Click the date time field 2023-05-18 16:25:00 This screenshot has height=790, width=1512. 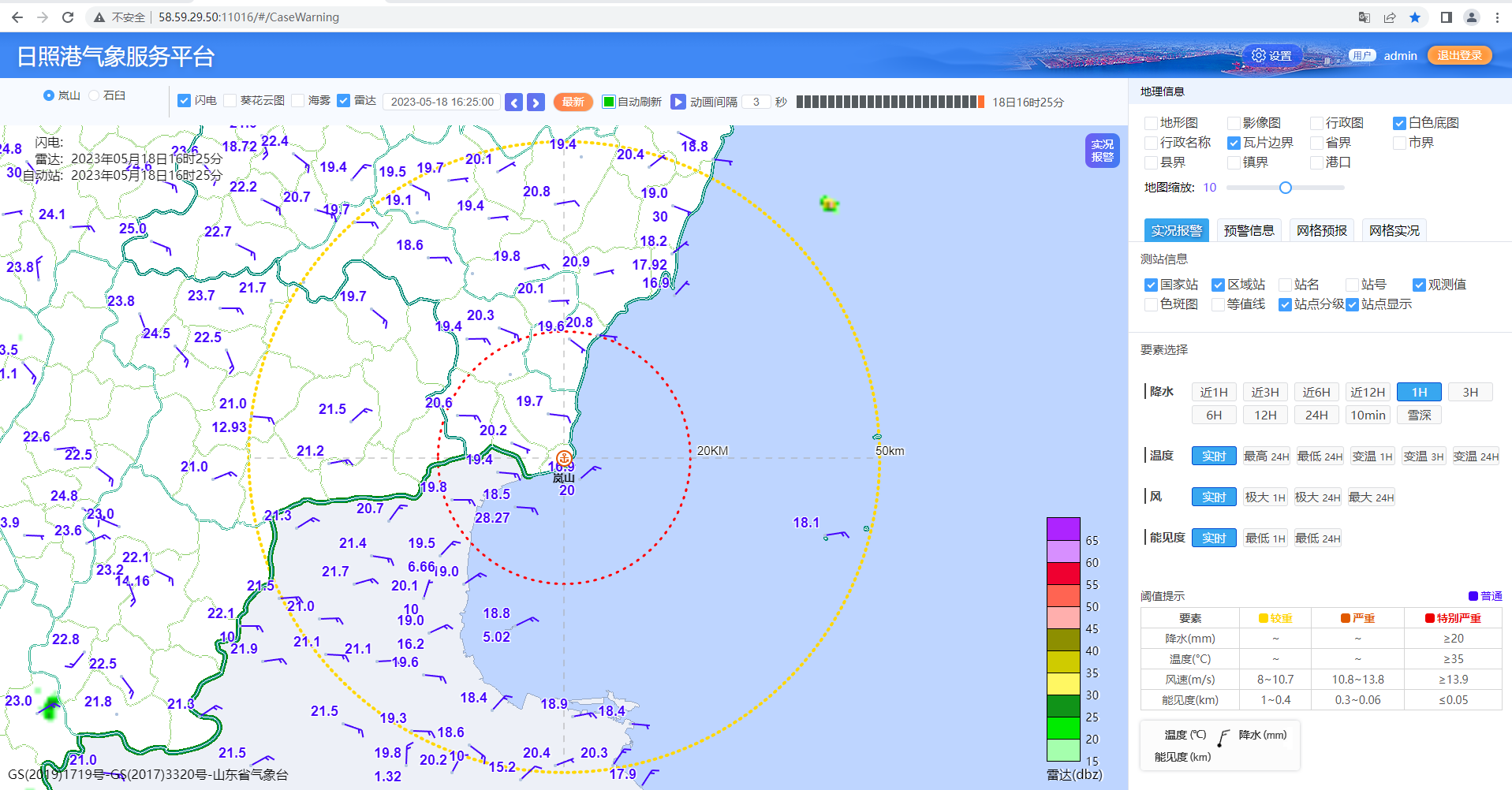tap(442, 102)
